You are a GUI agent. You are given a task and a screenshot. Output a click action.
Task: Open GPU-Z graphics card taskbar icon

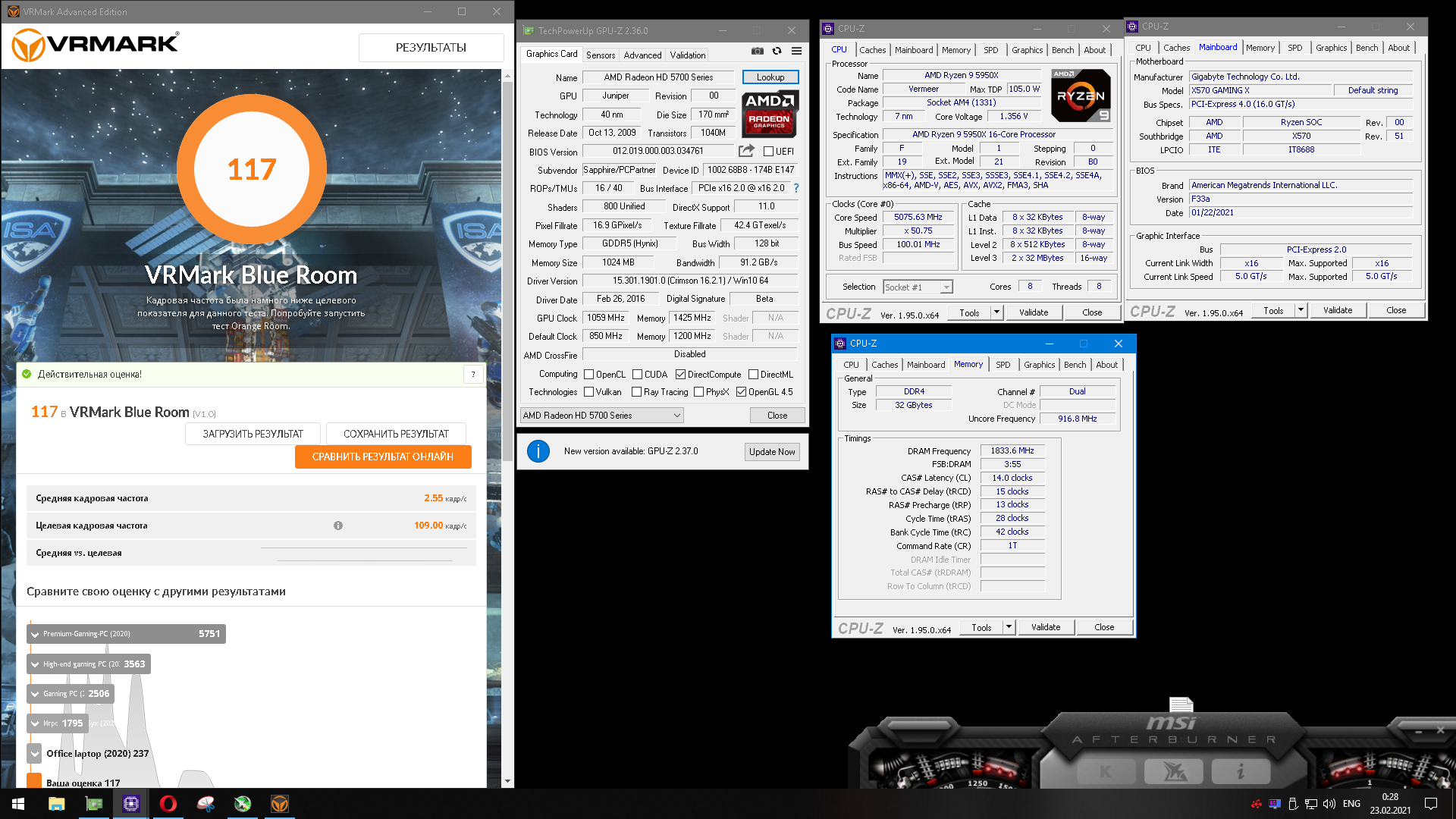[94, 804]
